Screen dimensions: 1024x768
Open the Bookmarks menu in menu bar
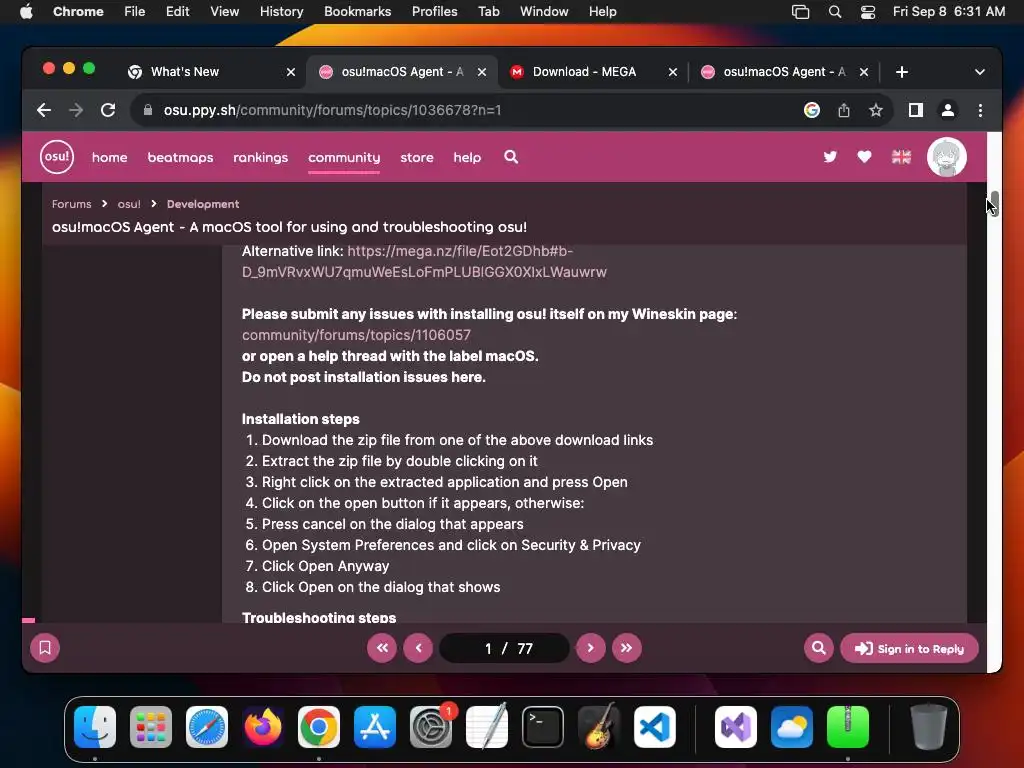coord(357,11)
